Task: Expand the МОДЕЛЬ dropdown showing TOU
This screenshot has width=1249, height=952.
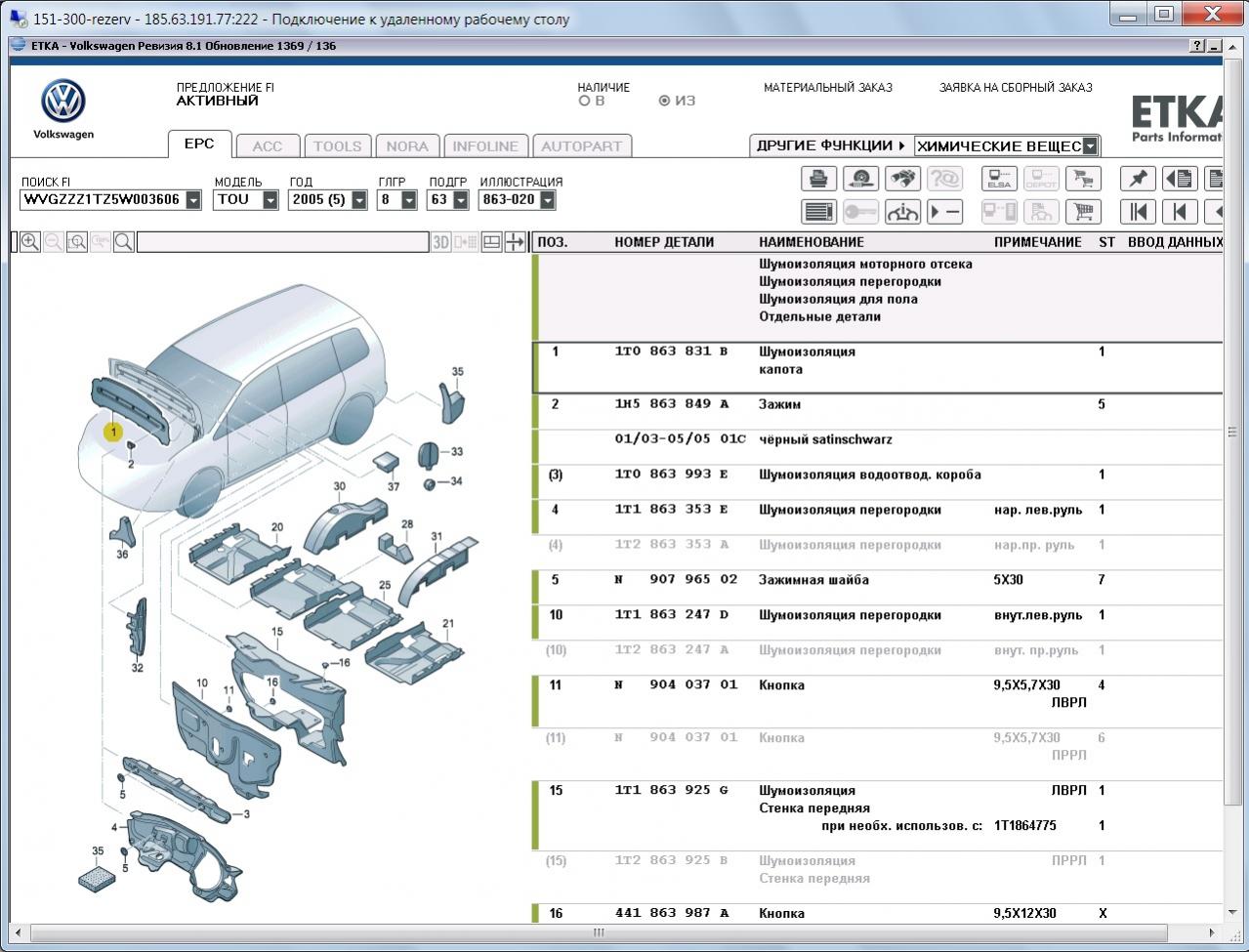Action: (271, 200)
